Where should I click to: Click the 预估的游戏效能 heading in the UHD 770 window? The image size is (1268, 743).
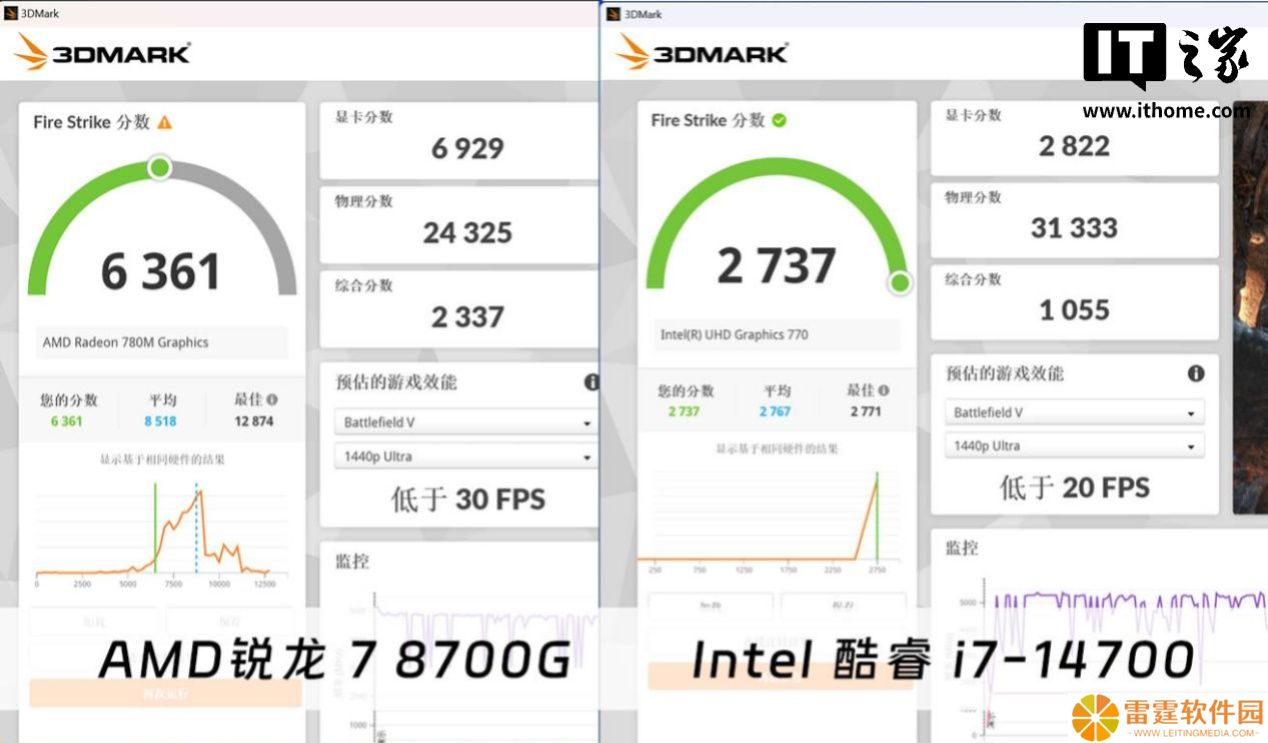(1005, 374)
